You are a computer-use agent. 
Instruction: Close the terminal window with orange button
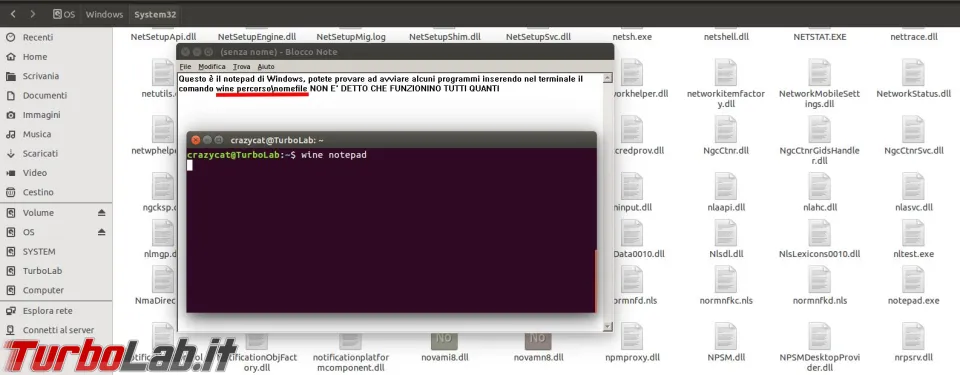click(196, 140)
